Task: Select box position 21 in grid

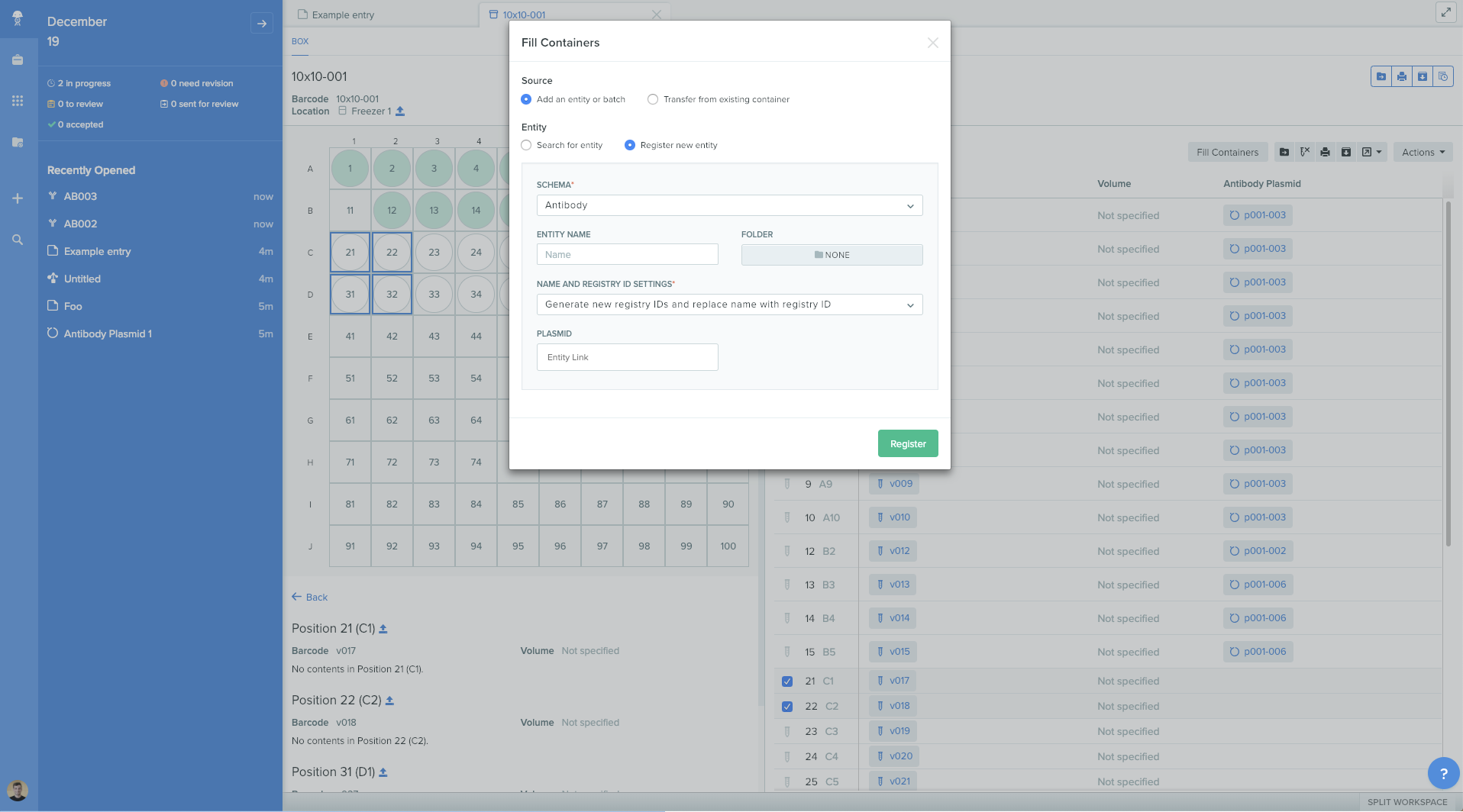Action: 350,252
